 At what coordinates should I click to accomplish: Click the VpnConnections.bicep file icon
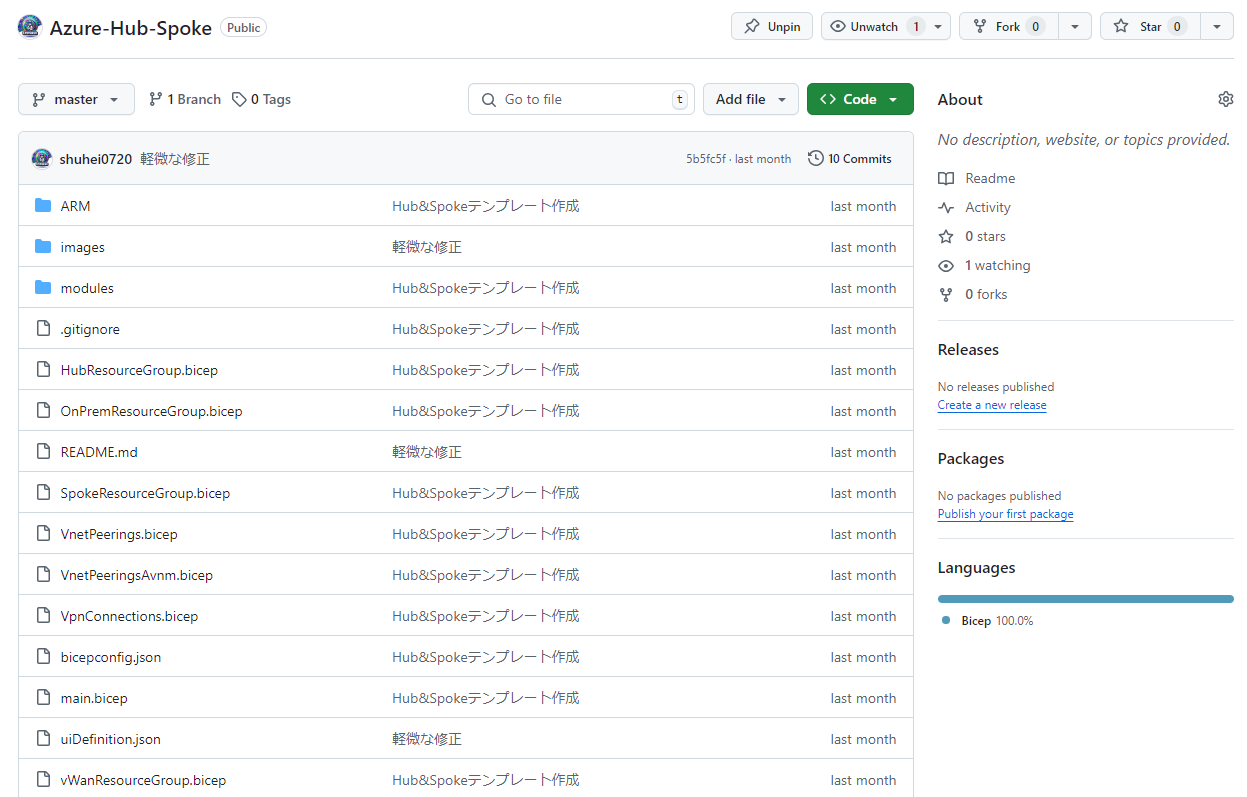coord(43,616)
